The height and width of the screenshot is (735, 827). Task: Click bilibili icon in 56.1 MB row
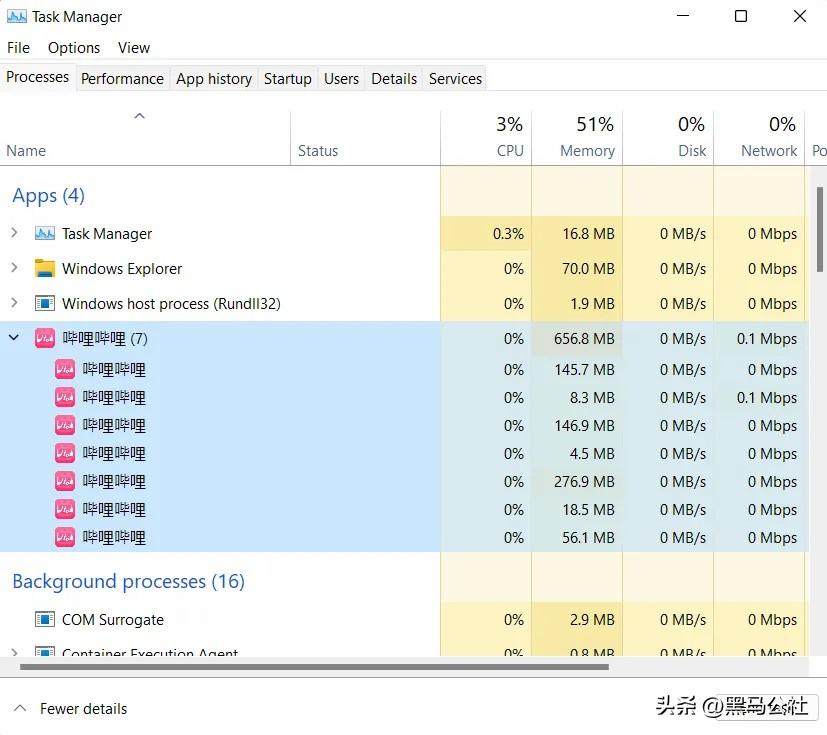[65, 537]
